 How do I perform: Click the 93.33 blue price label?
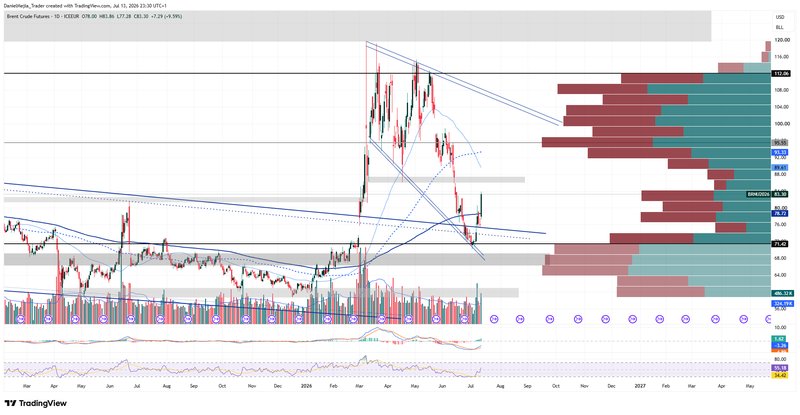(780, 152)
